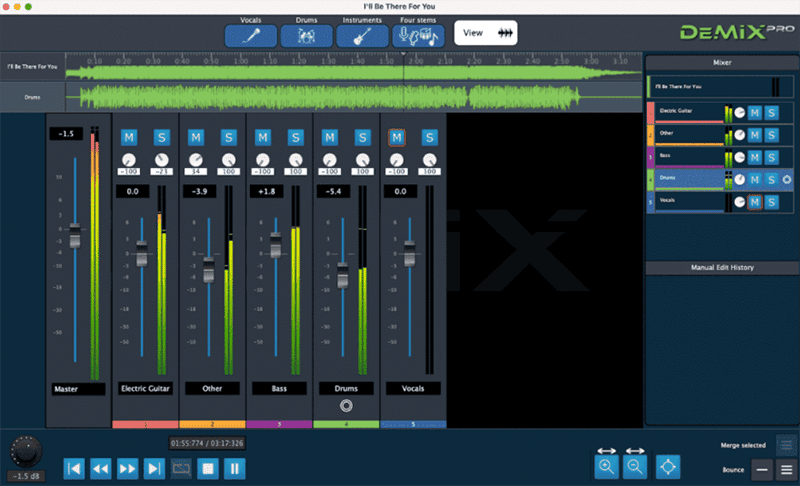
Task: Start Vocals separation with the microphone icon
Action: pyautogui.click(x=251, y=36)
